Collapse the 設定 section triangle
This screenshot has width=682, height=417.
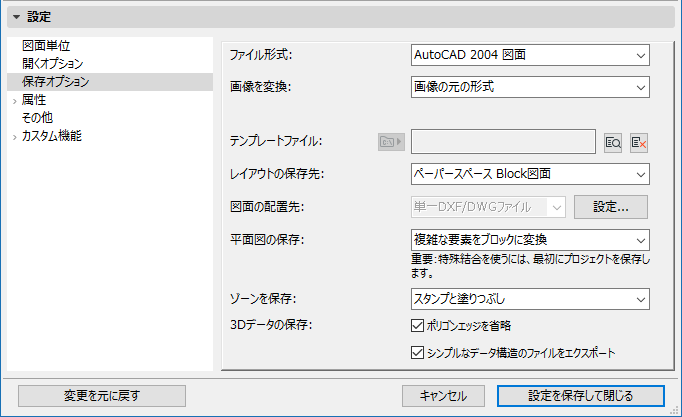tap(17, 17)
